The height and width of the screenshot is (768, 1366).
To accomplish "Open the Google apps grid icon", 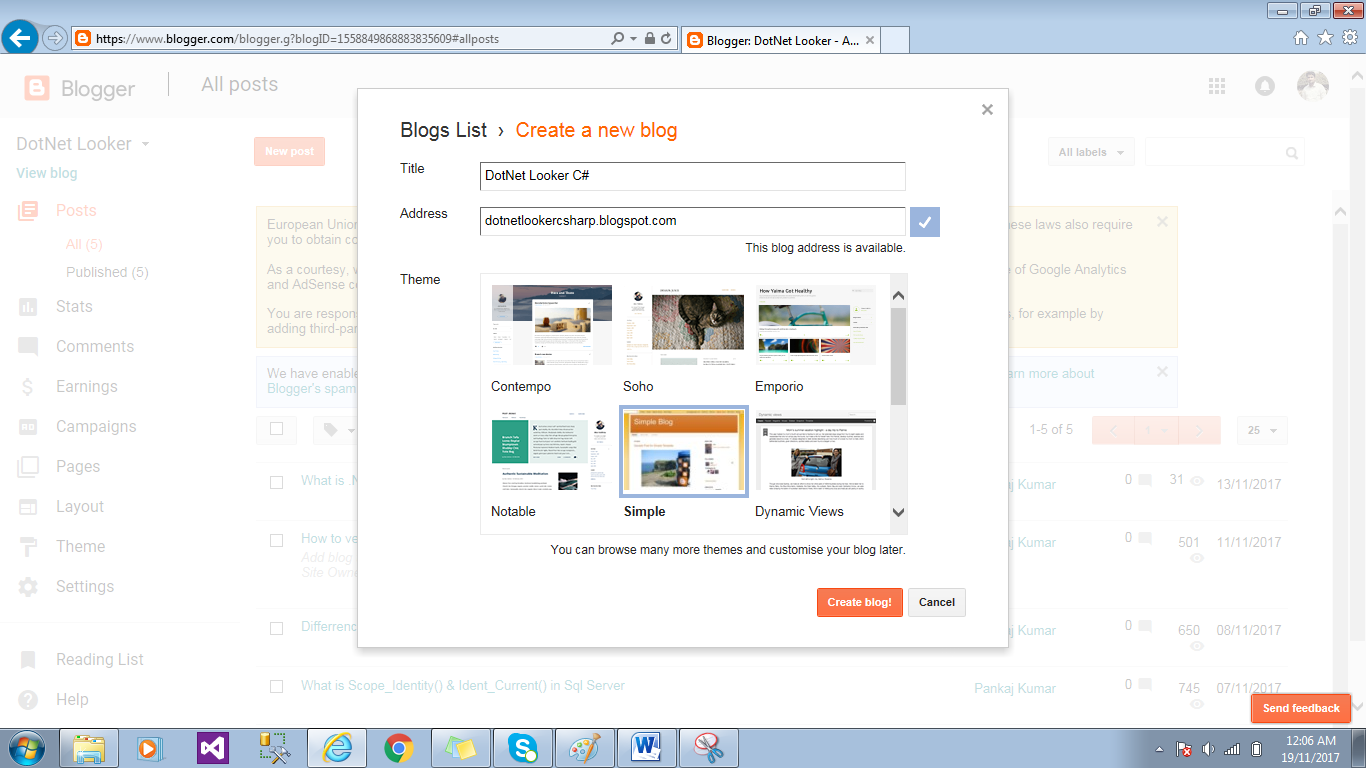I will [1217, 86].
